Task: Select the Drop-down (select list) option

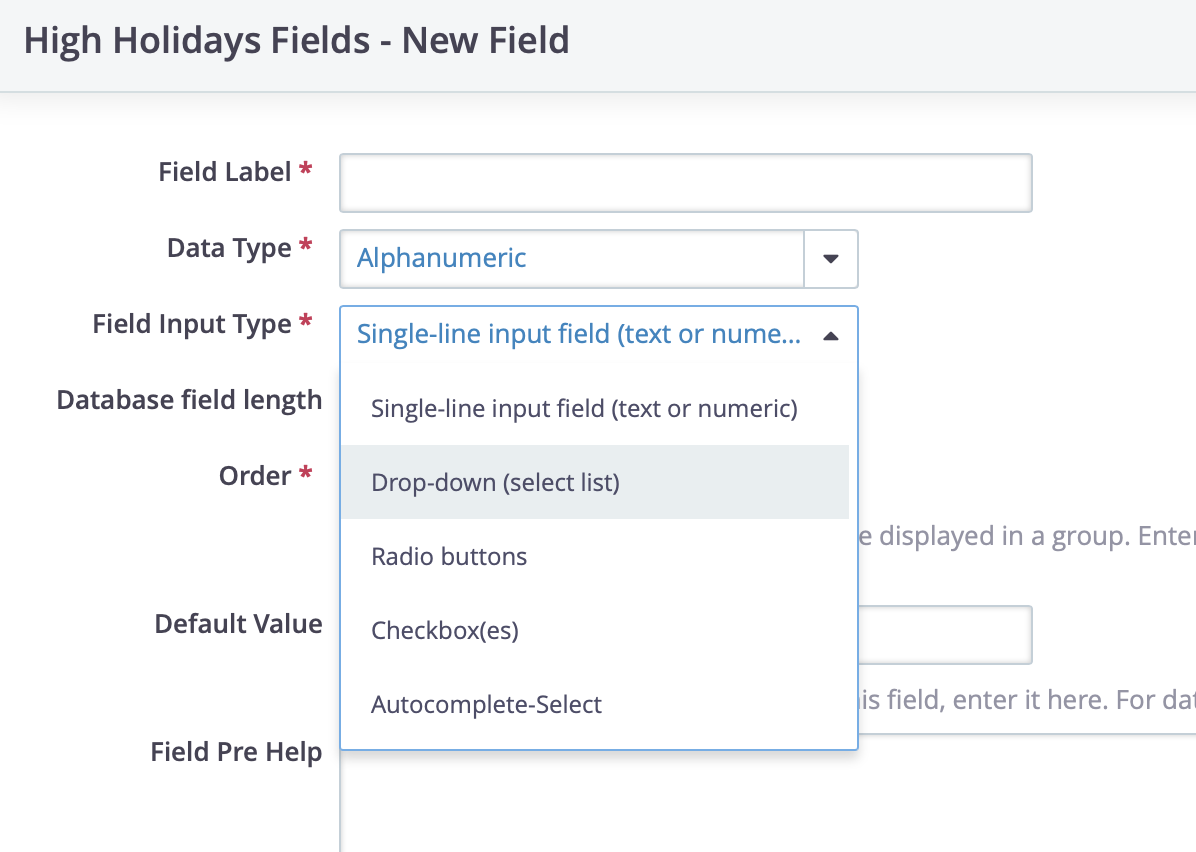Action: point(595,483)
